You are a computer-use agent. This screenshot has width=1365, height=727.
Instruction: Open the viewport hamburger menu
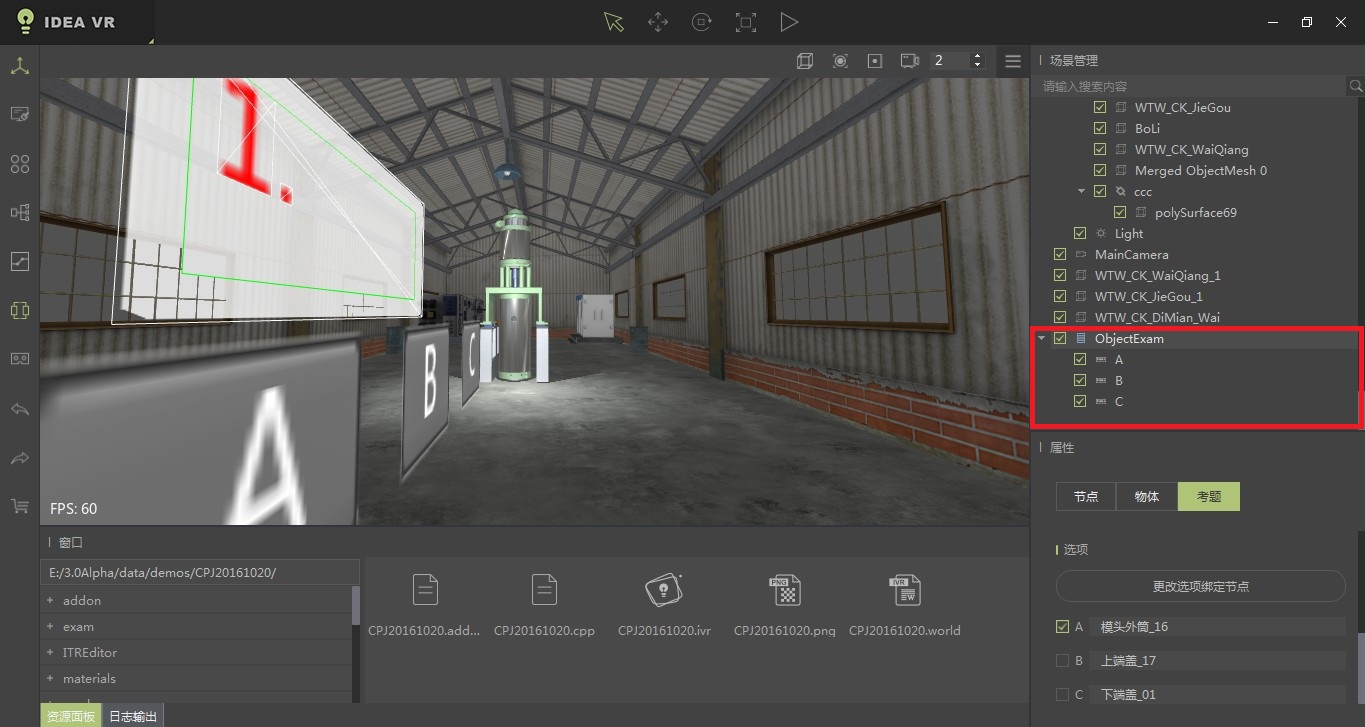[x=1012, y=60]
